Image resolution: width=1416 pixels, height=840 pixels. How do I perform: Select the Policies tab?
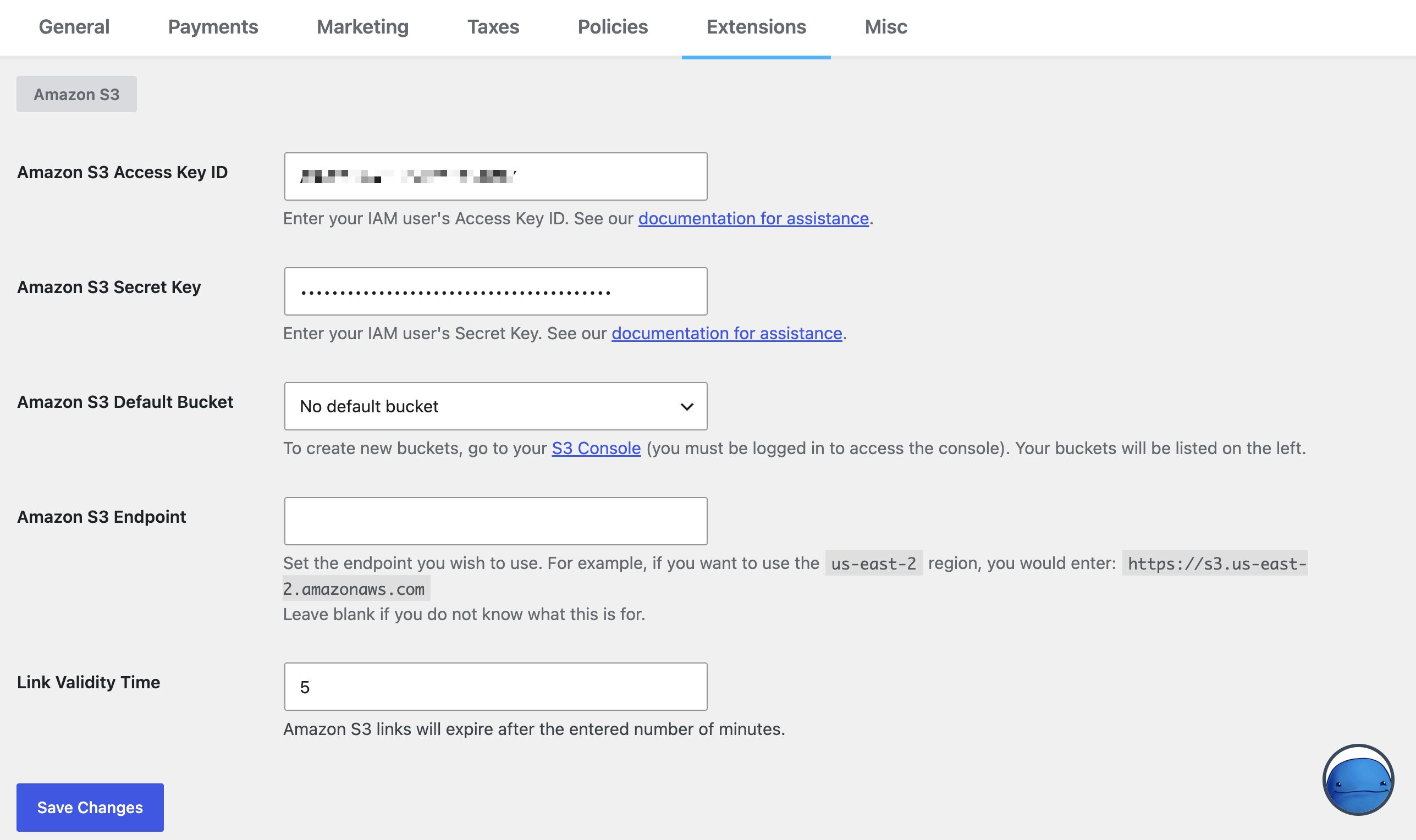click(x=613, y=27)
